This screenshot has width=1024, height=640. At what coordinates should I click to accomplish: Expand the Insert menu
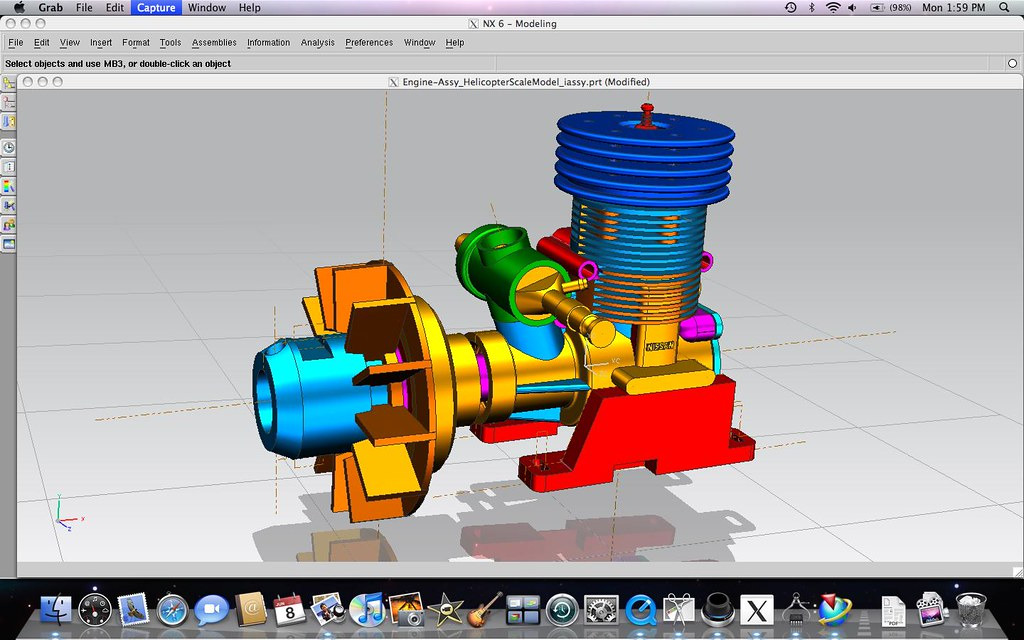(101, 43)
